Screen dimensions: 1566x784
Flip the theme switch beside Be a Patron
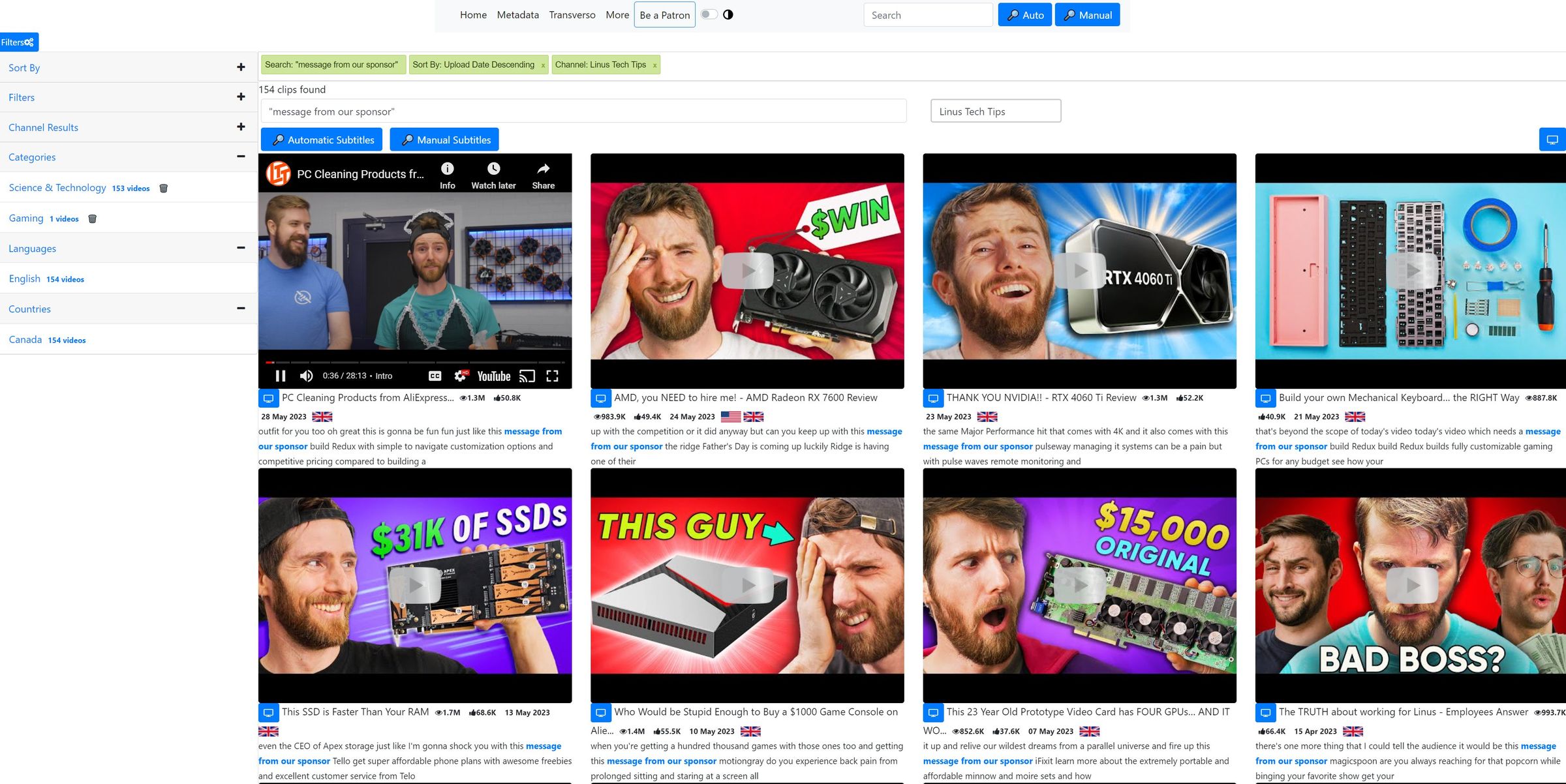point(711,14)
